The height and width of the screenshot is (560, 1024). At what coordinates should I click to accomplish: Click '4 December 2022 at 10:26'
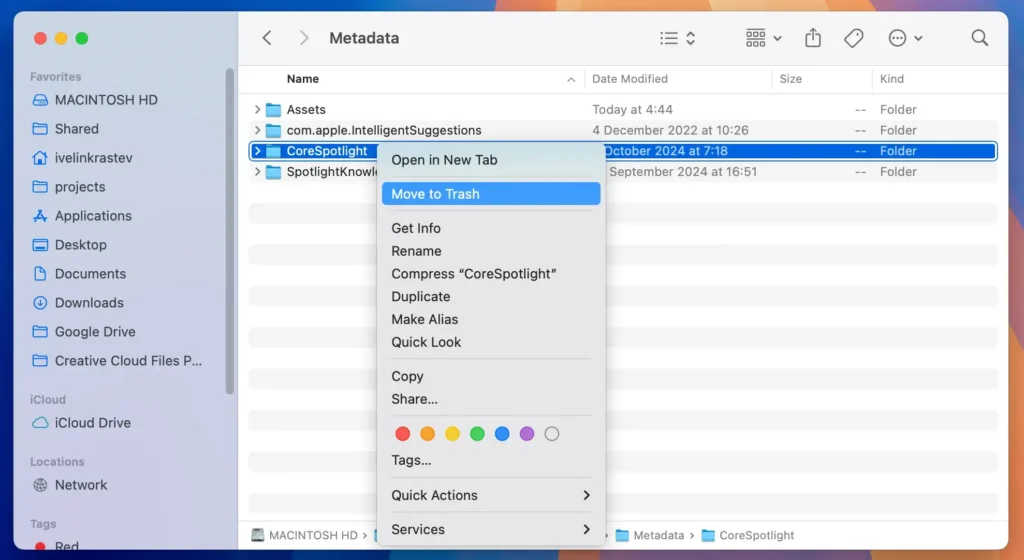point(670,131)
